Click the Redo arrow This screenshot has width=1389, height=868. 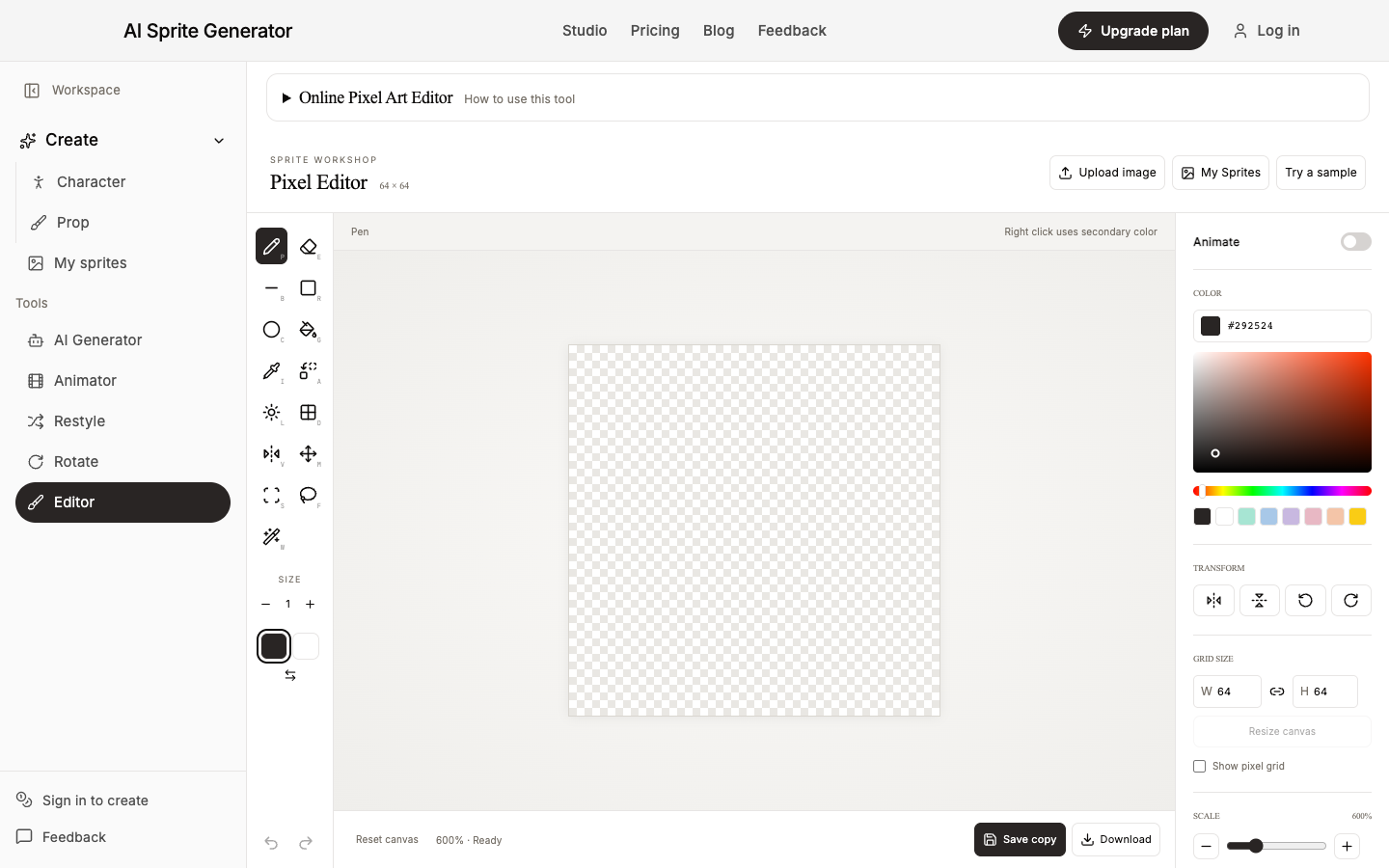point(306,843)
